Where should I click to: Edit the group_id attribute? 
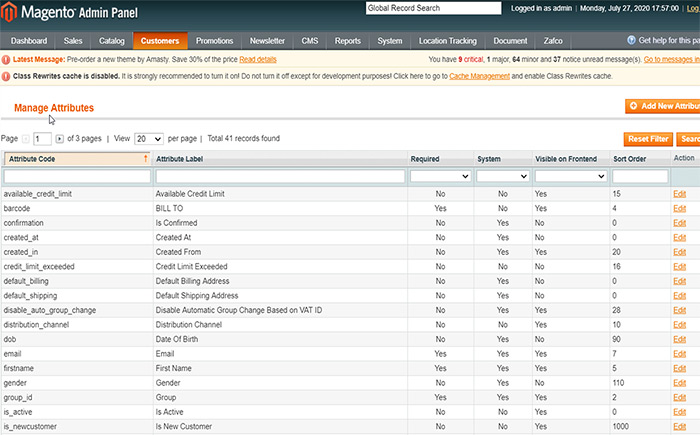[x=679, y=397]
